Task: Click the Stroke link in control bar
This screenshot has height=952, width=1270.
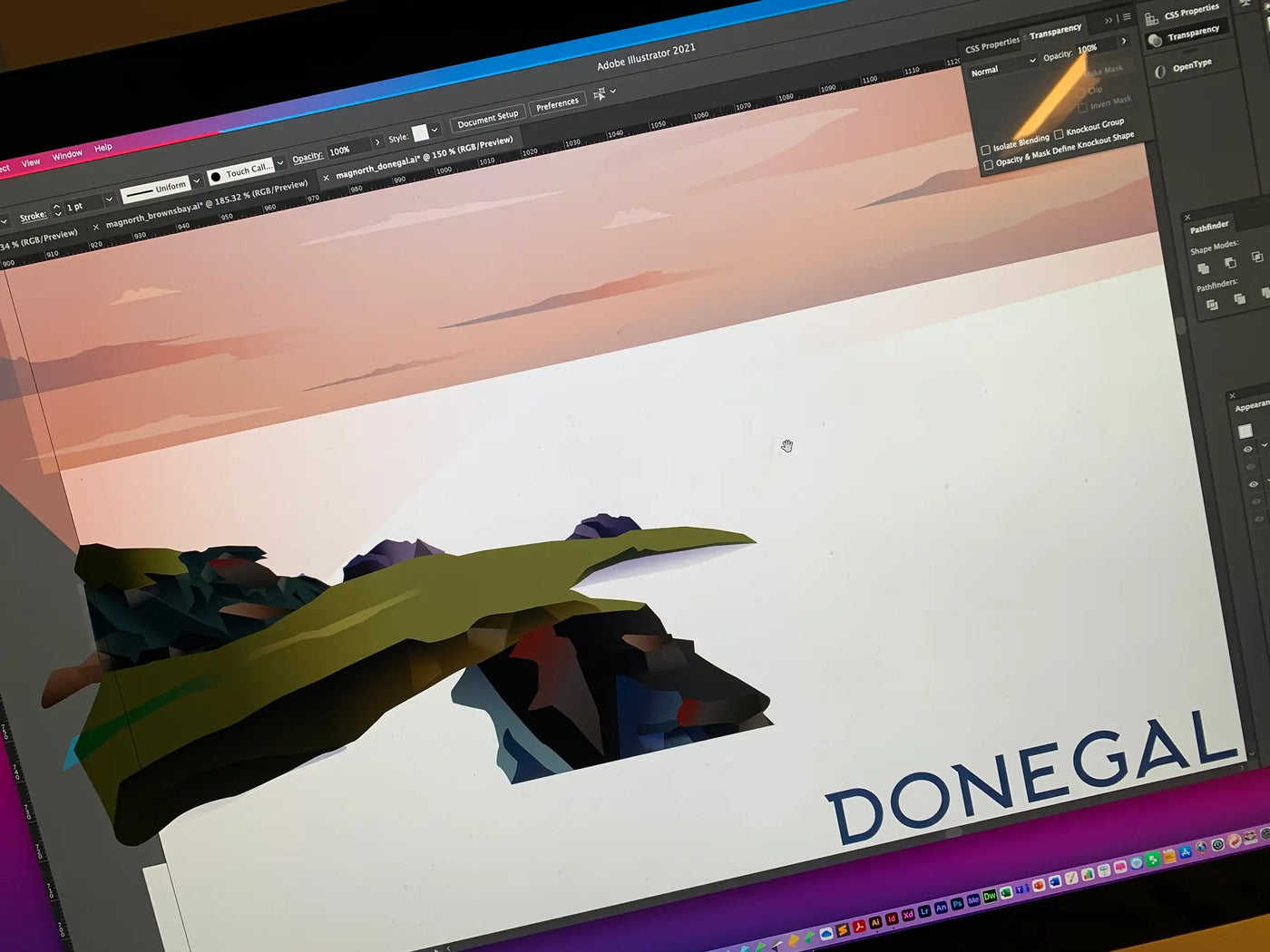Action: 33,216
